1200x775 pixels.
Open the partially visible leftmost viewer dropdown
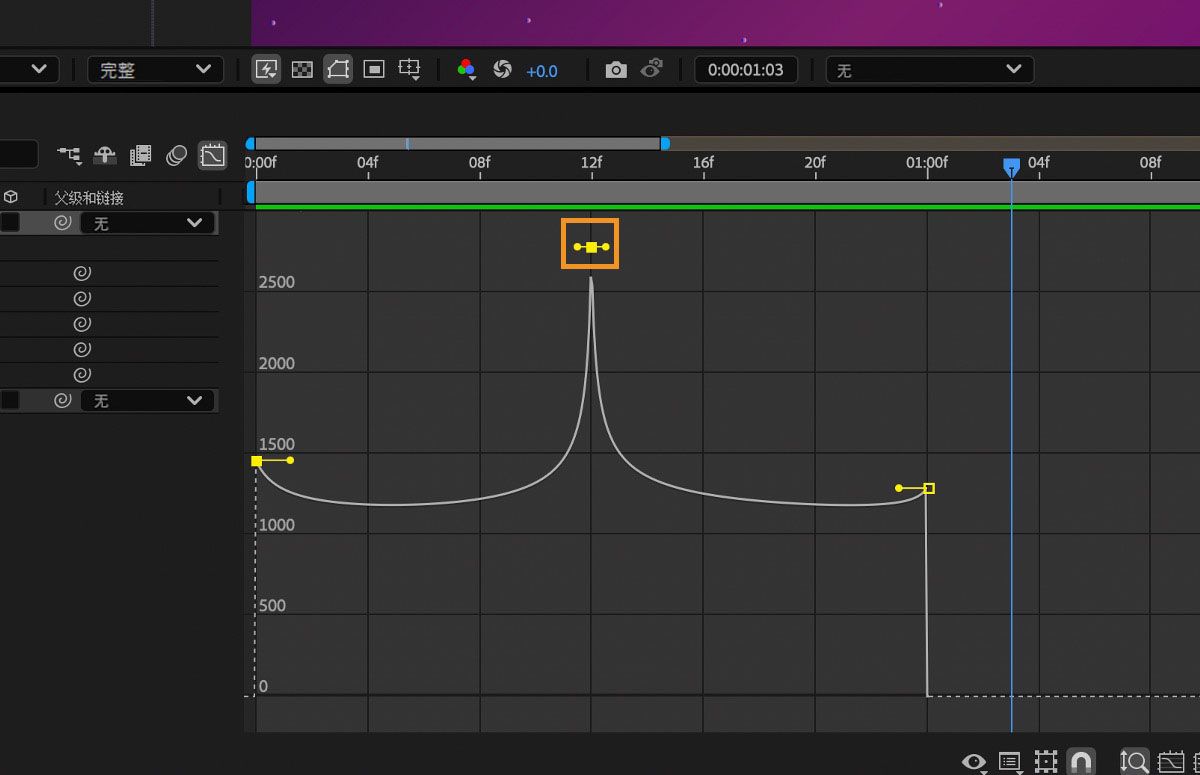click(29, 70)
